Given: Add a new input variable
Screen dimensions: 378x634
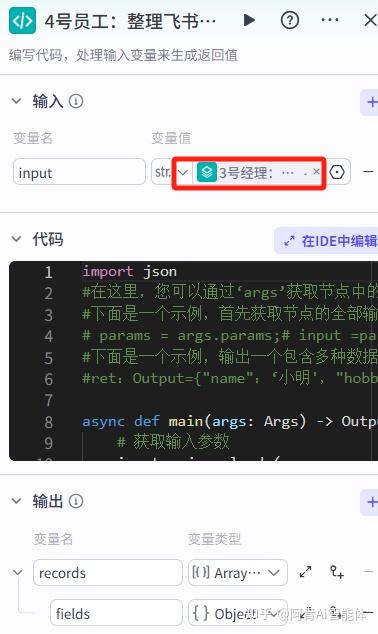Looking at the screenshot, I should point(371,102).
